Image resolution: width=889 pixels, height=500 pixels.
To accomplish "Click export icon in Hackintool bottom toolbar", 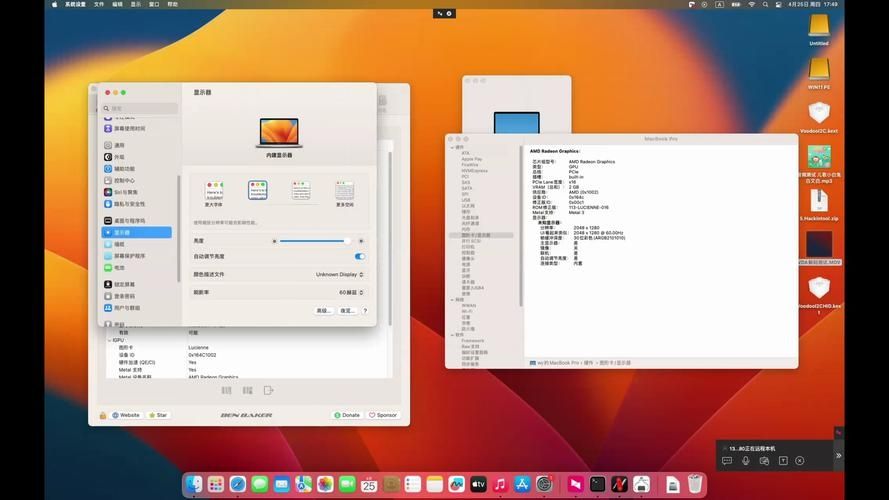I will click(x=269, y=390).
